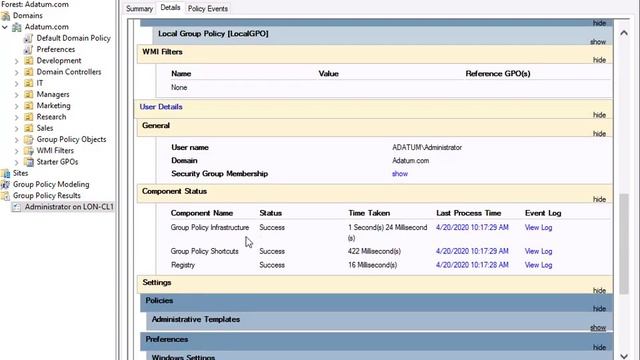Expand the Research OU
Screen dimensions: 640x360
tap(16, 118)
